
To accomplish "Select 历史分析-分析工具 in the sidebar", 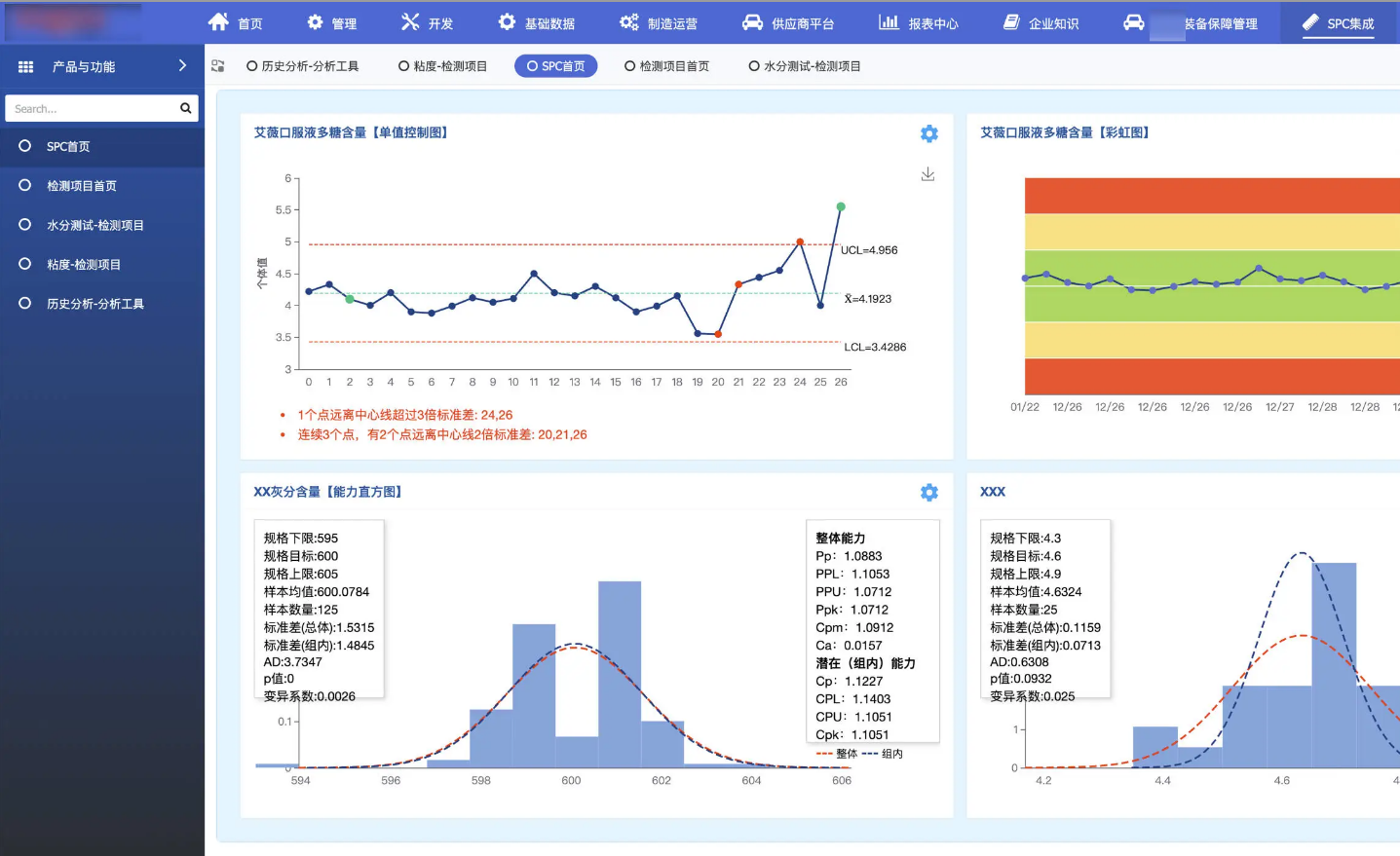I will coord(95,304).
